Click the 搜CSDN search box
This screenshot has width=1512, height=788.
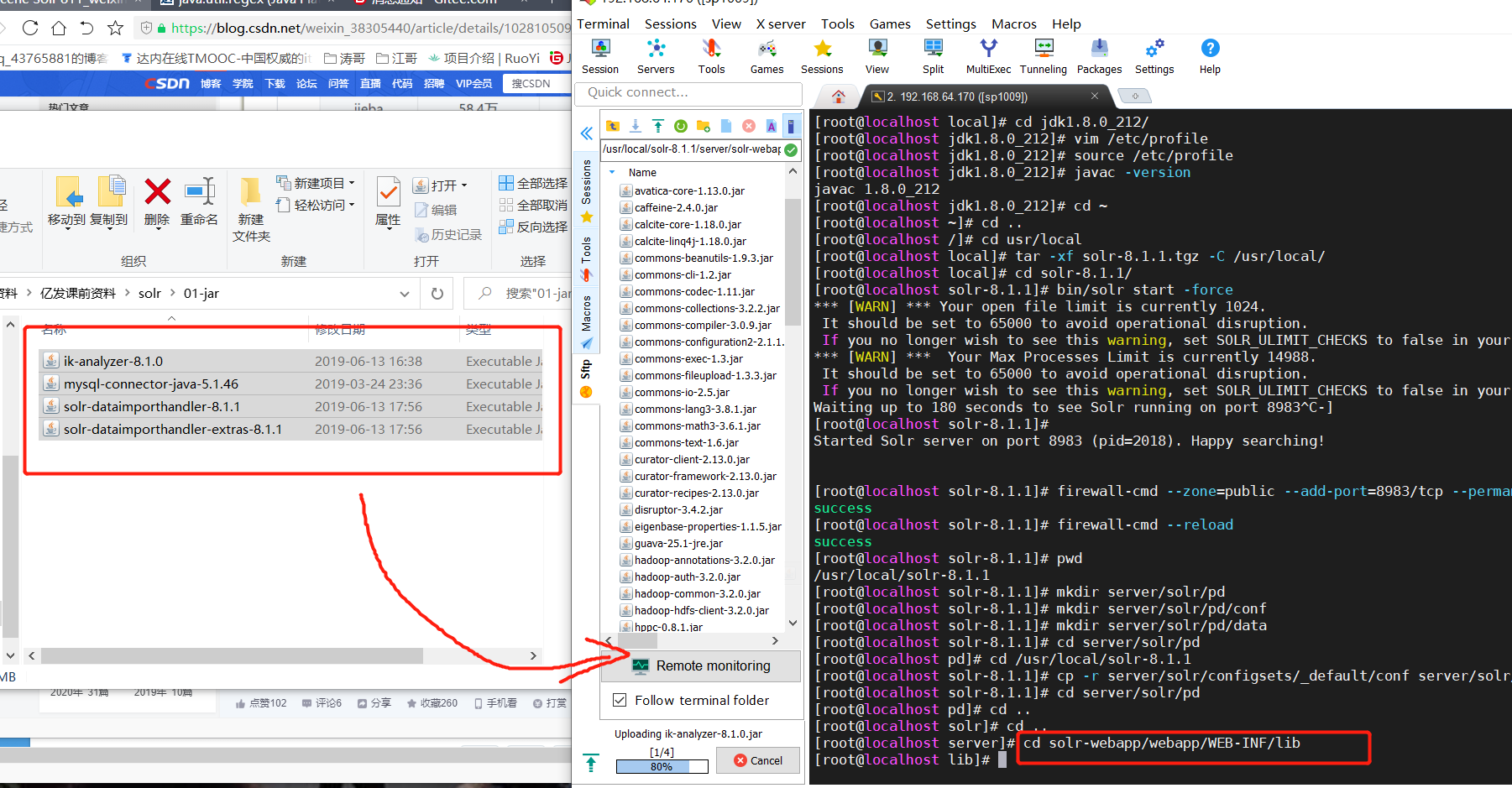point(537,83)
